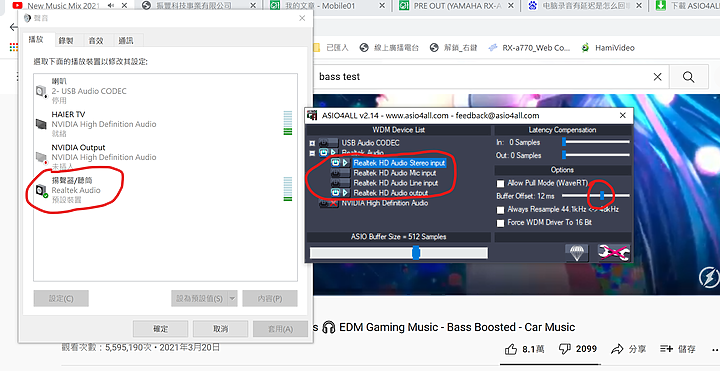Open the RX-a770_Web Co... bookmark
The image size is (720, 371).
529,48
